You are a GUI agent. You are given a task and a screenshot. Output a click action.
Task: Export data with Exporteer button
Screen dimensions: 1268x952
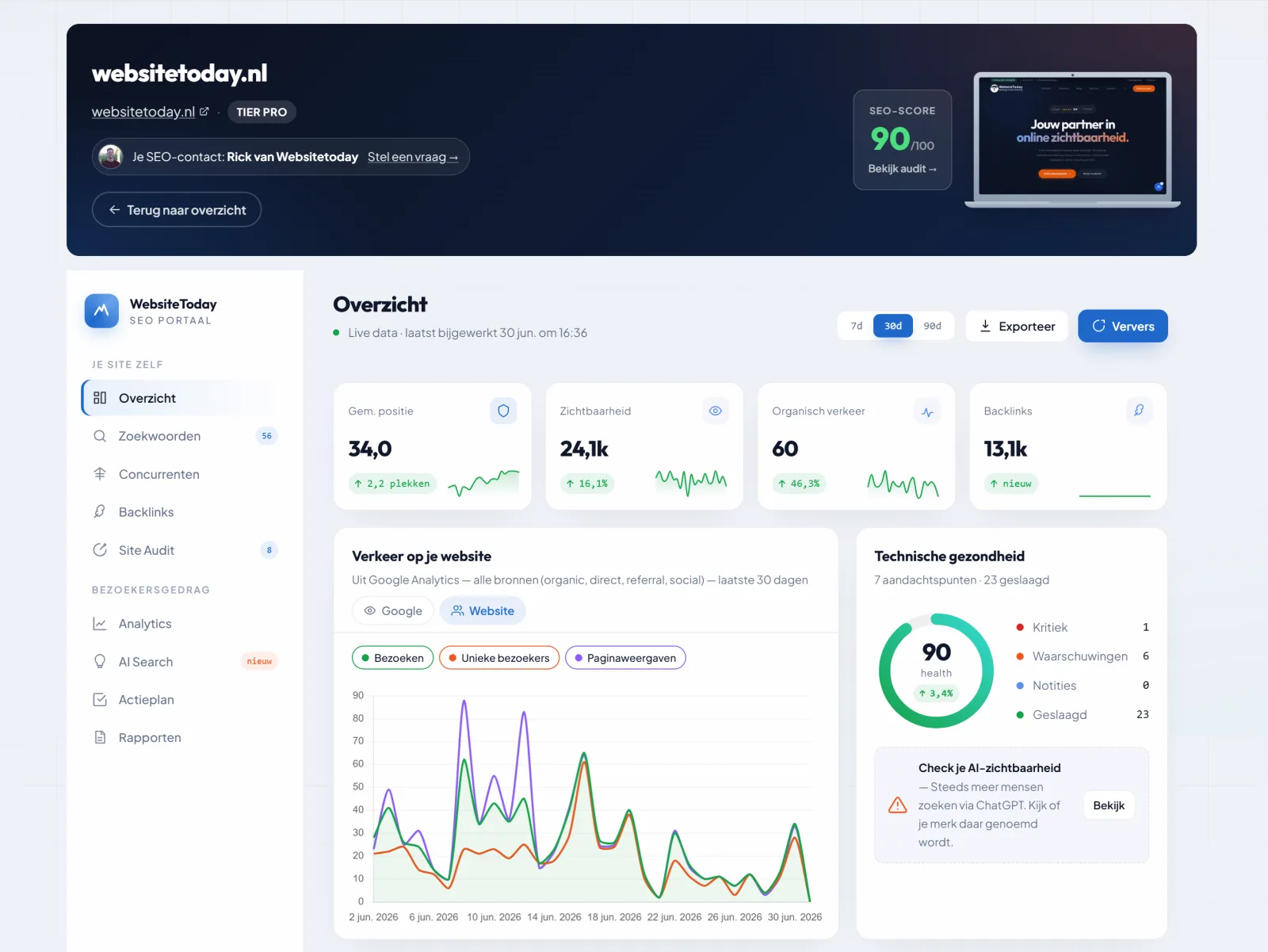click(1017, 326)
